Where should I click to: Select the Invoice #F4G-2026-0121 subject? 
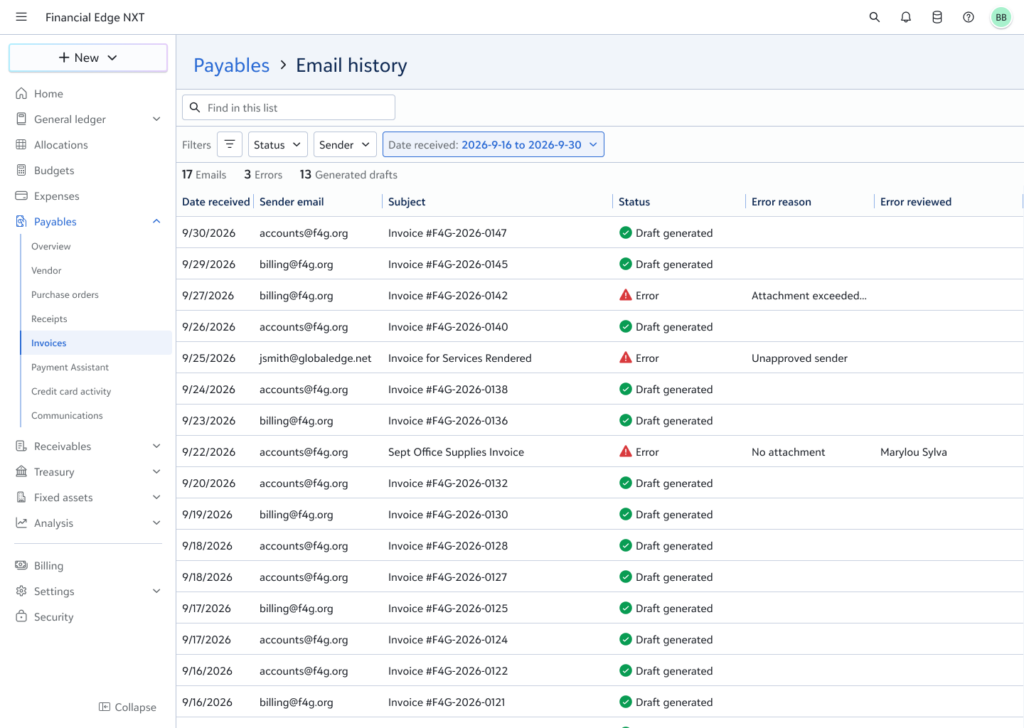point(446,702)
